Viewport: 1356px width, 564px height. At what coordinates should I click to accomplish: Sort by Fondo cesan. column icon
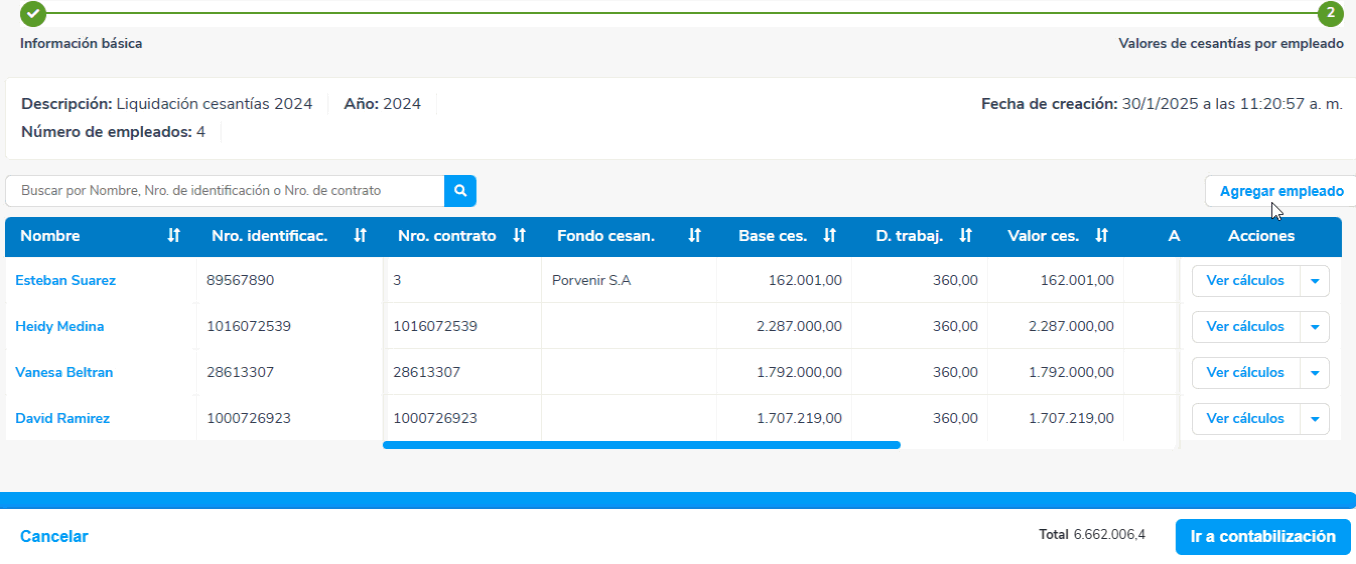coord(694,236)
